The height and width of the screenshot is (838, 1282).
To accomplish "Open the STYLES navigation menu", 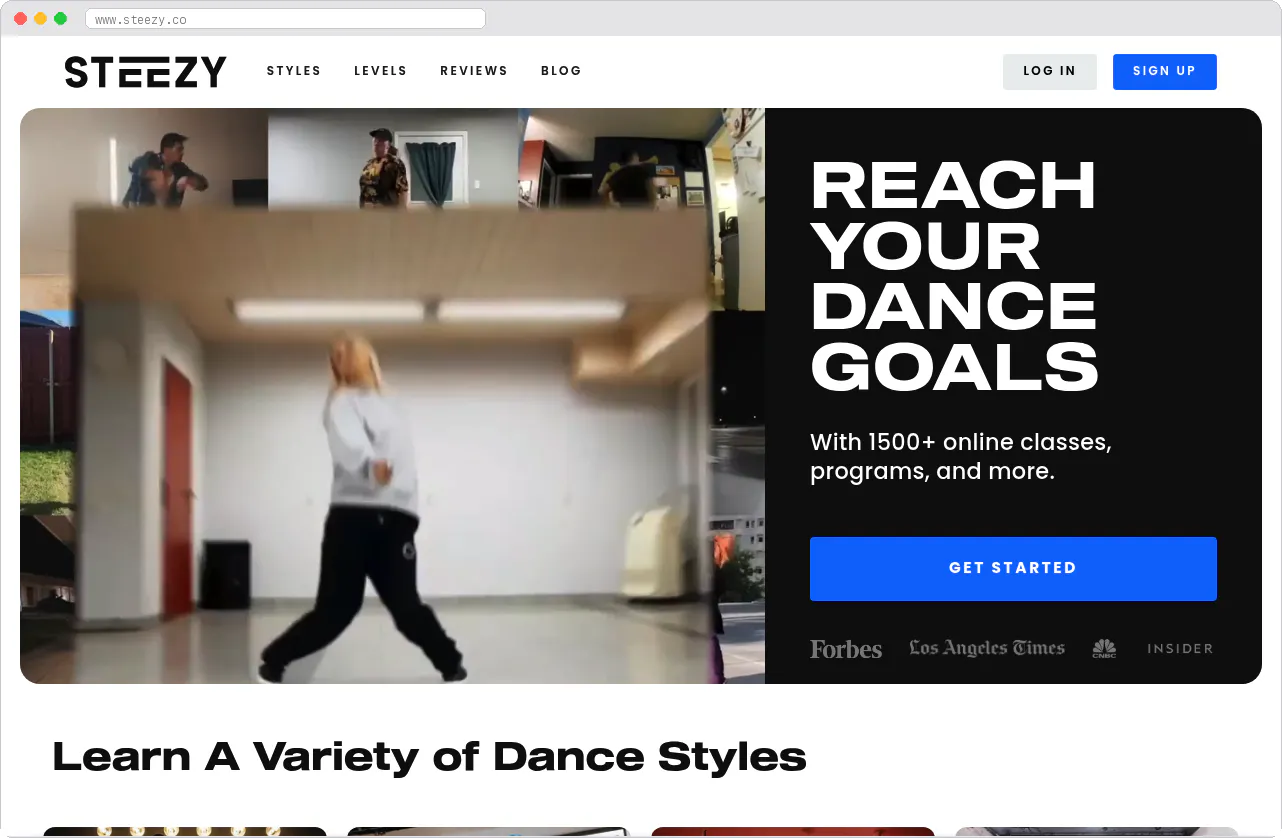I will click(x=293, y=71).
